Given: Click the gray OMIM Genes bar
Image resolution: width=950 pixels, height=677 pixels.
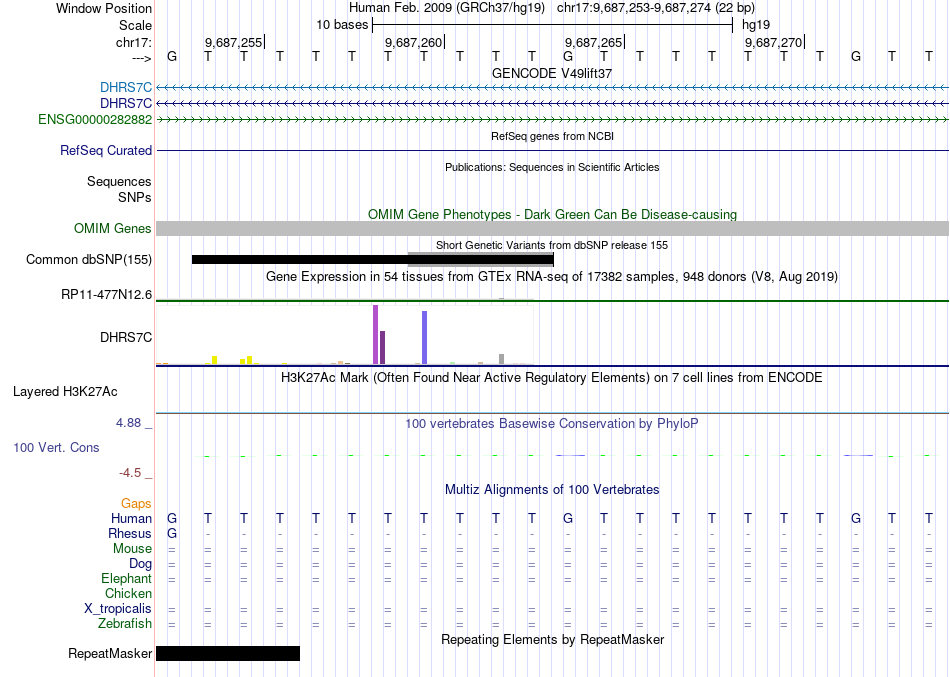Looking at the screenshot, I should [x=553, y=228].
